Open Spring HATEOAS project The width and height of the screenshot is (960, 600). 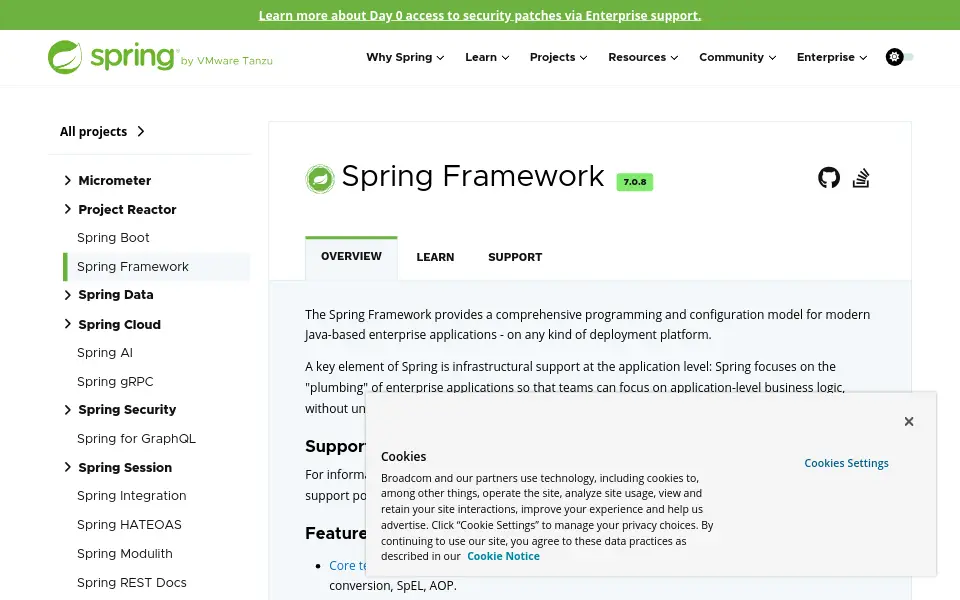(x=129, y=525)
